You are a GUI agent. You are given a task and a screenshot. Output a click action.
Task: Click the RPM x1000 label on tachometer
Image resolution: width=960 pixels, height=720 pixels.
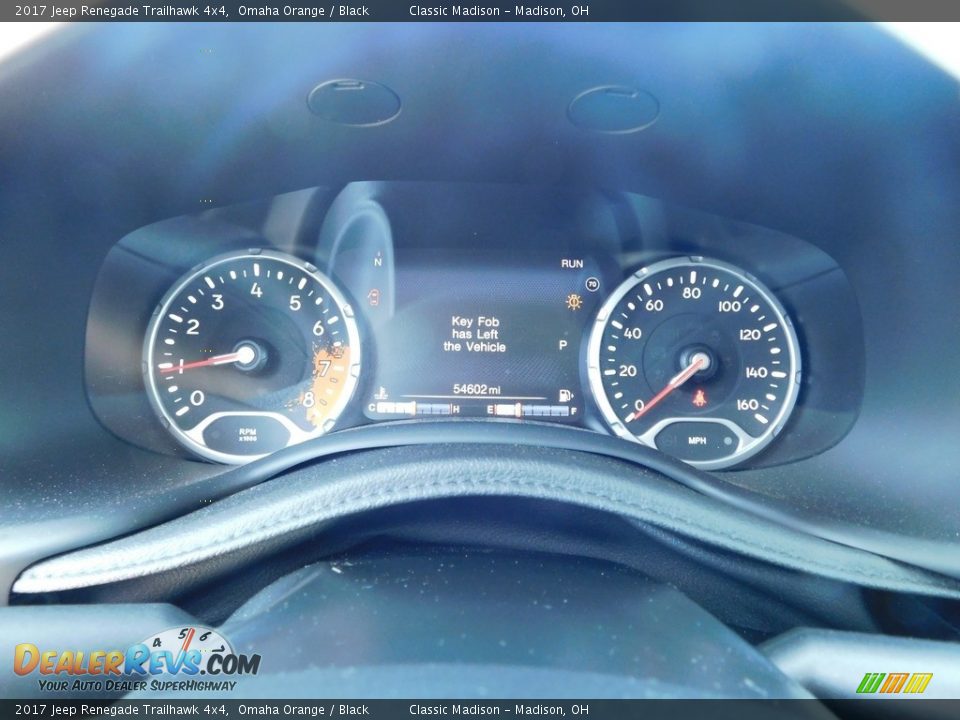(x=247, y=434)
